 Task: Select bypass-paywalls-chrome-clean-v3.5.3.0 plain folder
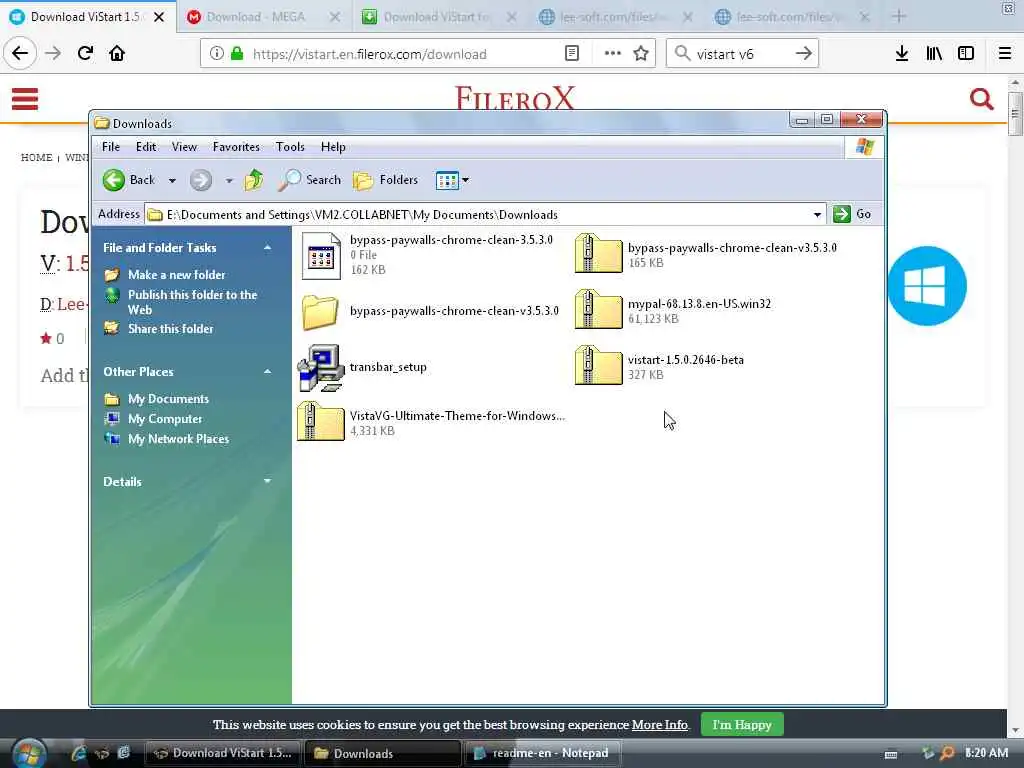(x=319, y=312)
